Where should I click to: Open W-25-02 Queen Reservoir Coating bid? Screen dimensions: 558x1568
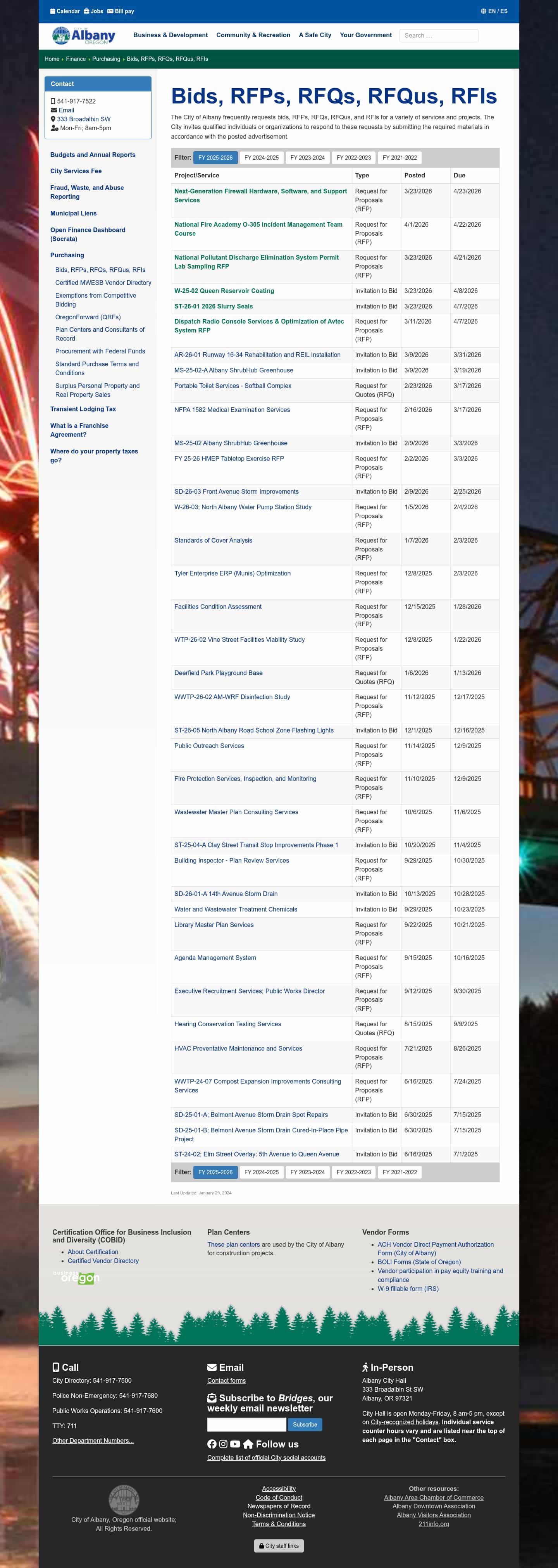224,291
